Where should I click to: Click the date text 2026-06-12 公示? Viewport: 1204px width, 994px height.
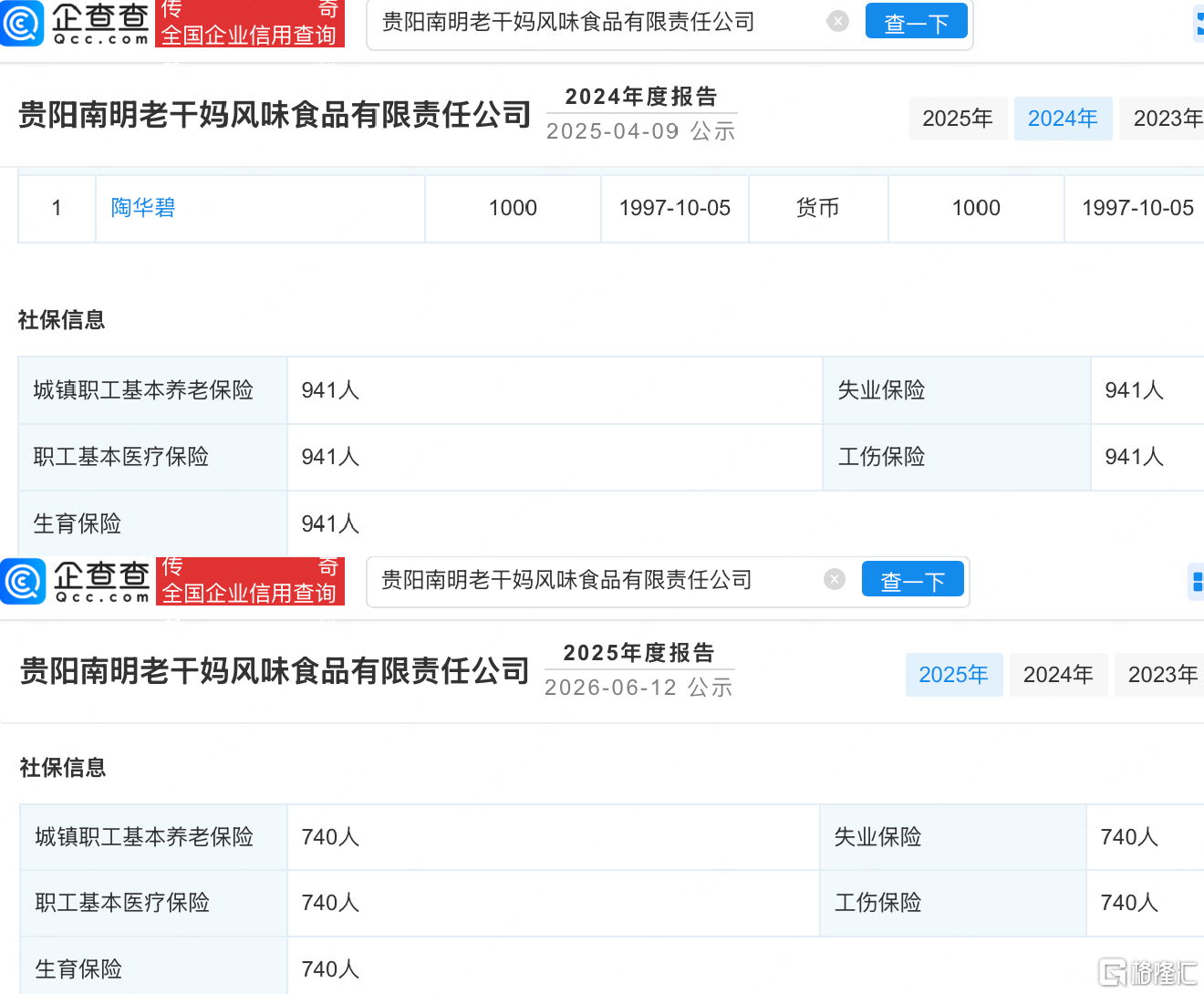click(639, 688)
